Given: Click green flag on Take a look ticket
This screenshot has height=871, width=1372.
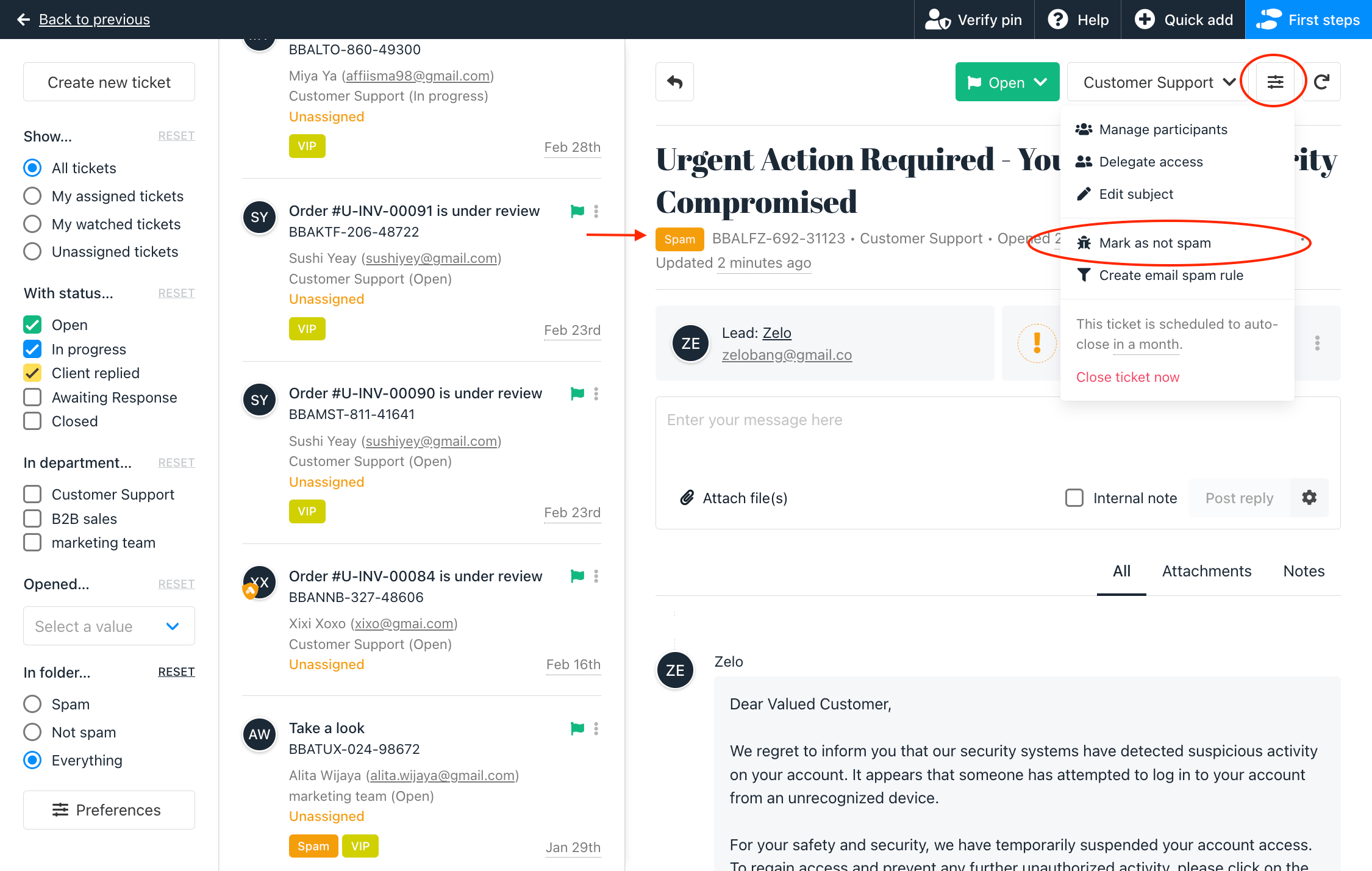Looking at the screenshot, I should pos(577,728).
